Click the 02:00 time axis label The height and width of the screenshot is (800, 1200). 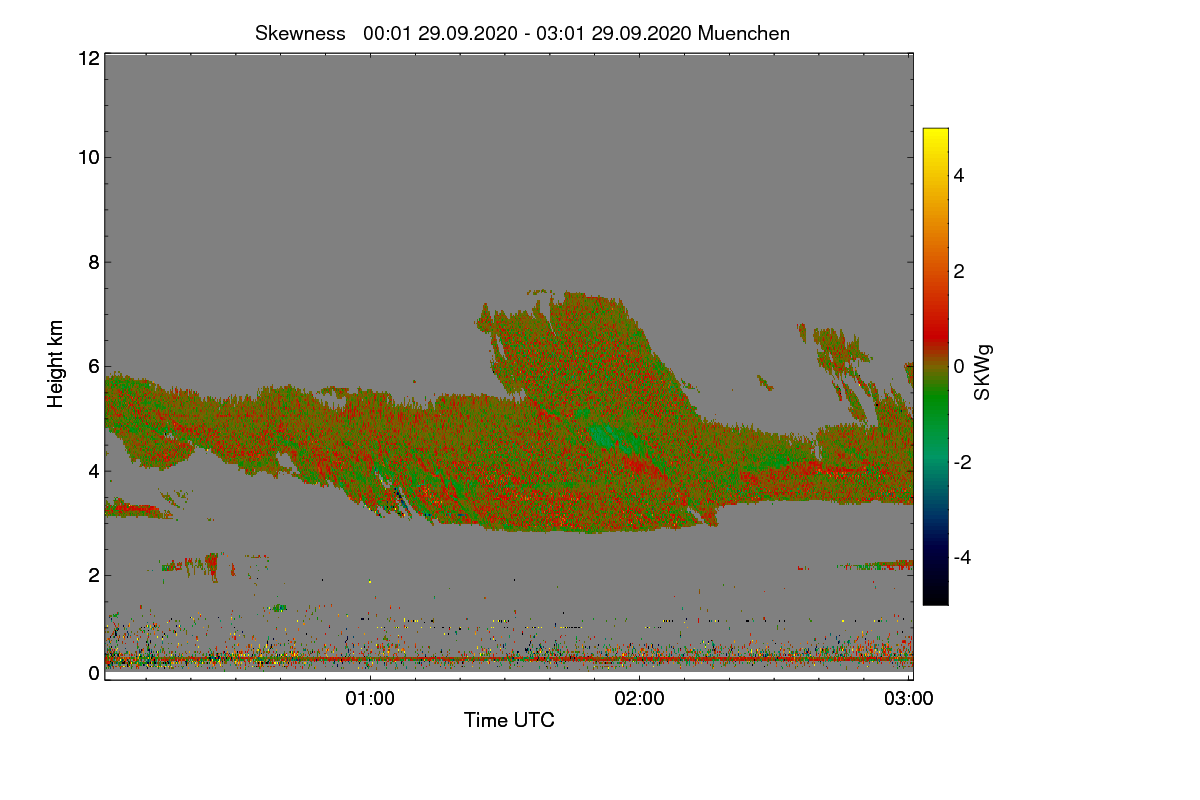tap(640, 700)
